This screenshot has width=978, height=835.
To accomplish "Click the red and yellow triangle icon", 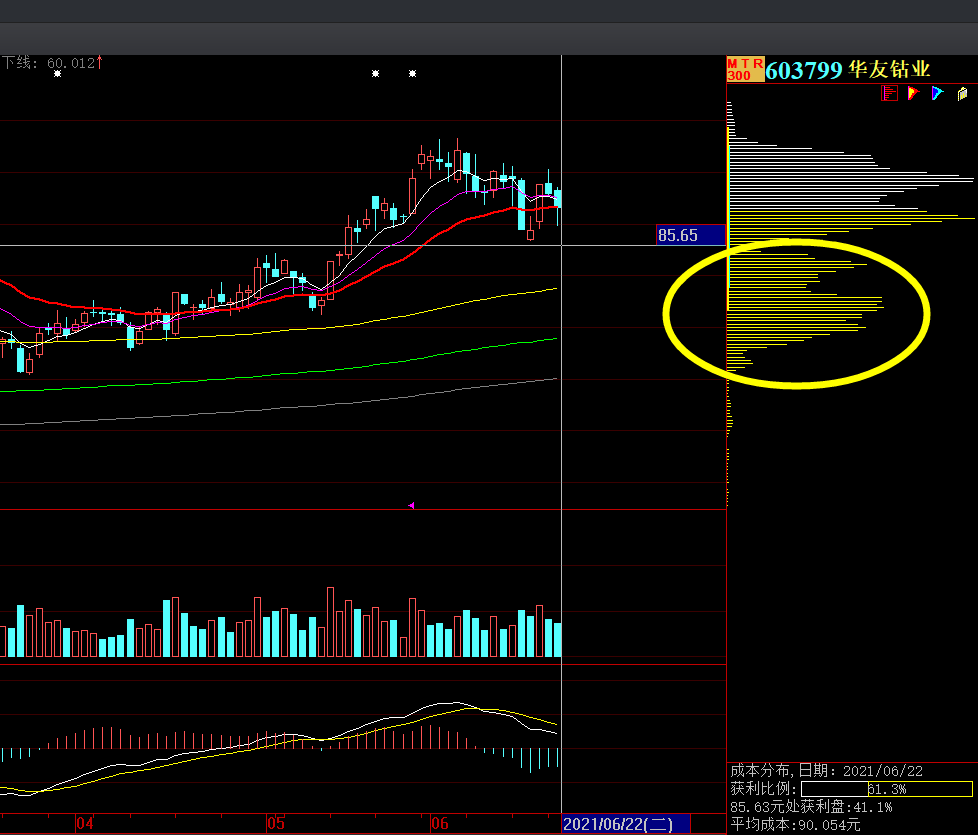I will click(913, 93).
